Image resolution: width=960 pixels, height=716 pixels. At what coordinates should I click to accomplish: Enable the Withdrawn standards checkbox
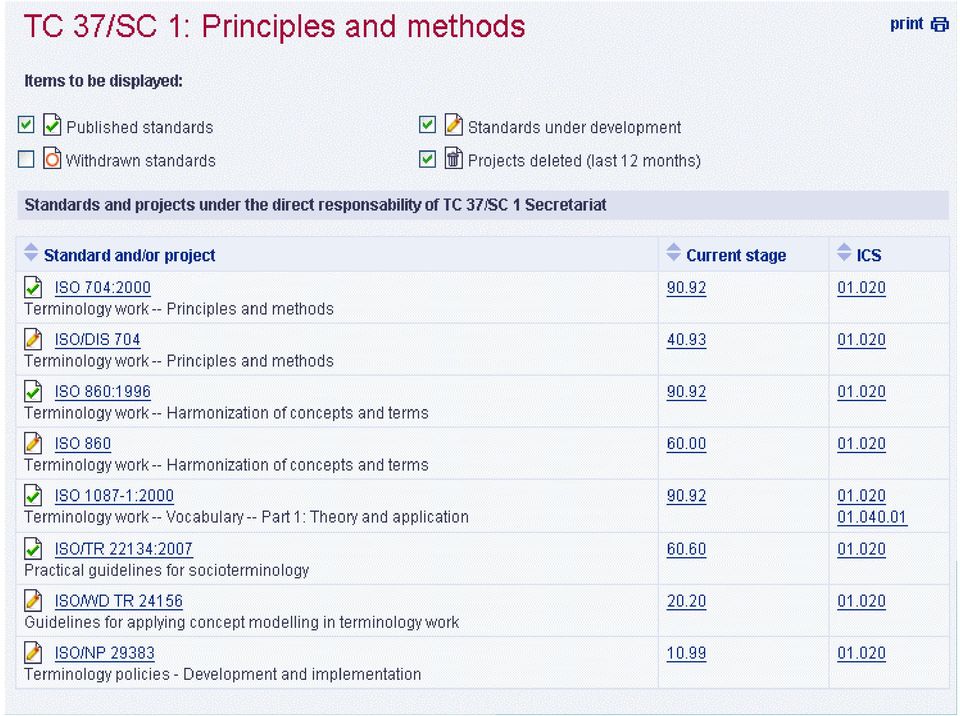point(26,159)
